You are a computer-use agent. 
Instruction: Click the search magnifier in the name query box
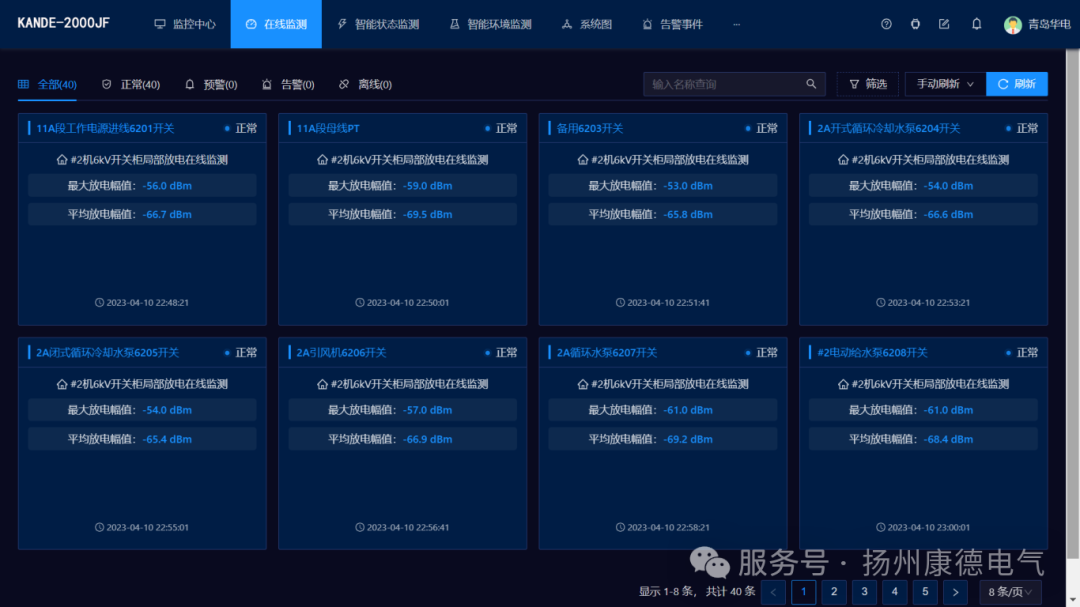[x=811, y=84]
